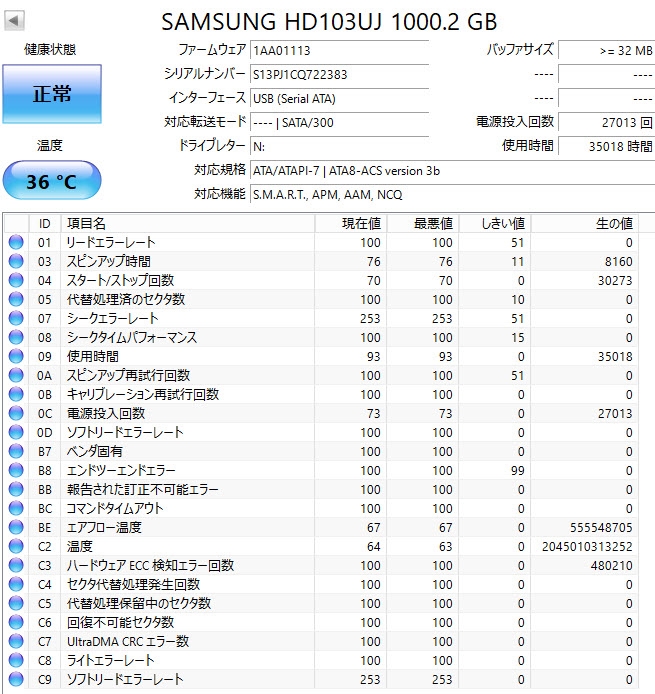Image resolution: width=655 pixels, height=694 pixels.
Task: Select status icon for C3 ハードウェア ECC
Action: (x=16, y=566)
